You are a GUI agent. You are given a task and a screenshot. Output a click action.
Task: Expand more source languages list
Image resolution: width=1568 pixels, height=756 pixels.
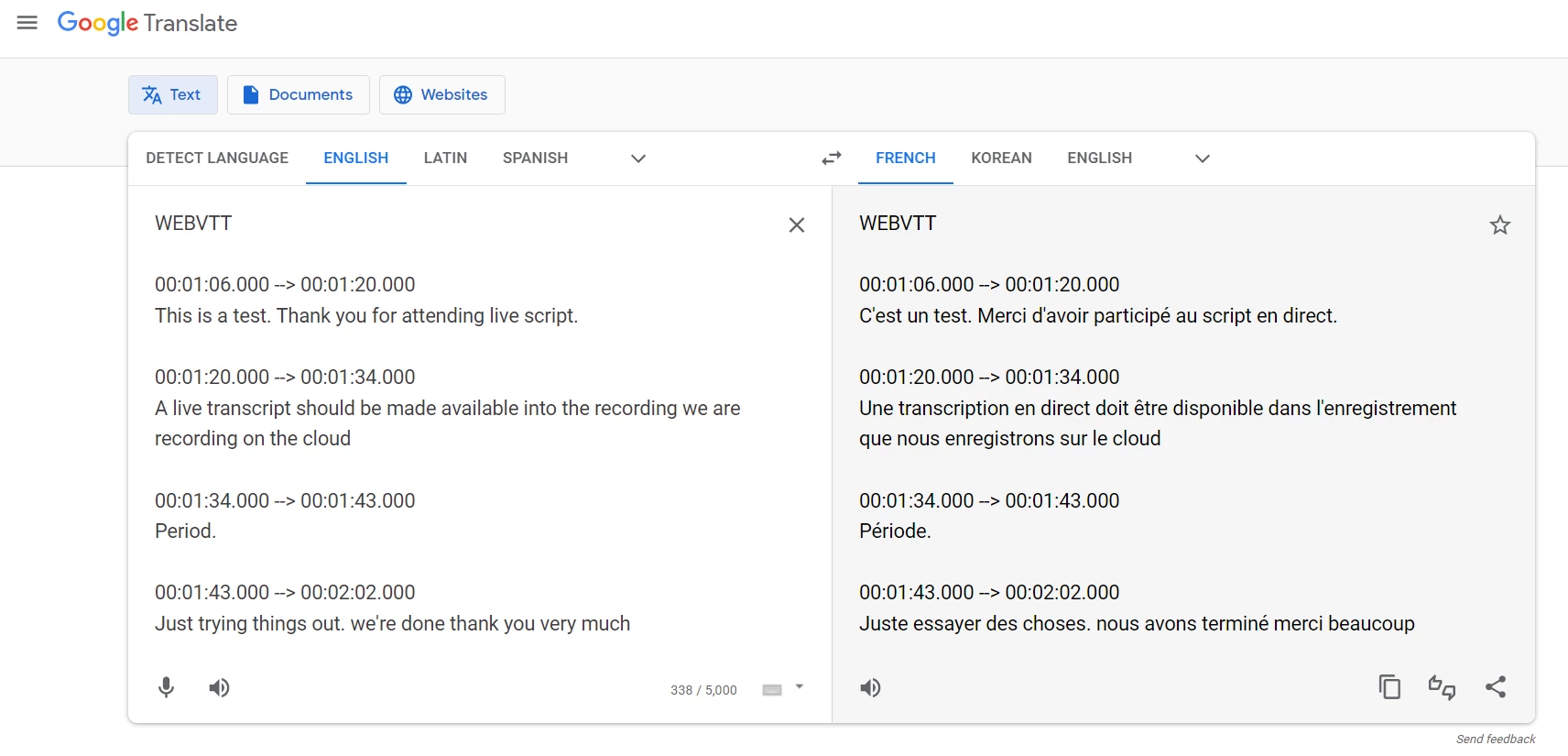click(638, 159)
